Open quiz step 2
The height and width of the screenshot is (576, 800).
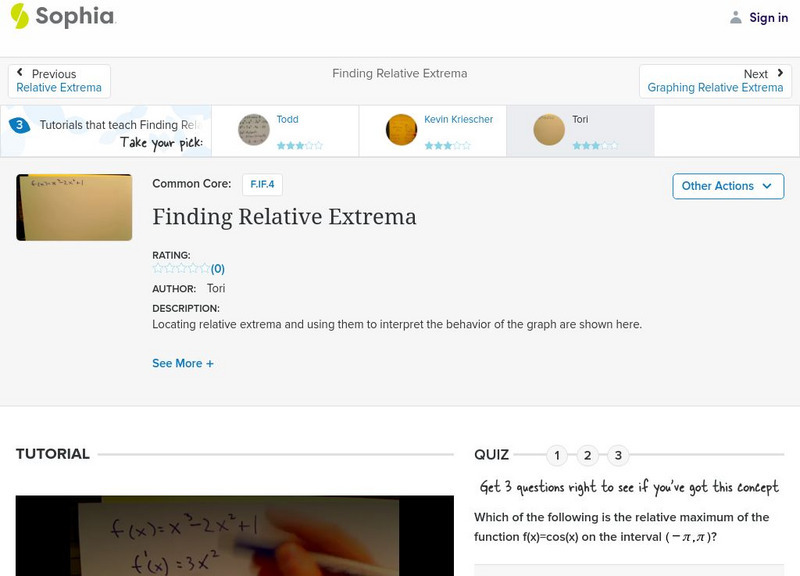click(588, 454)
